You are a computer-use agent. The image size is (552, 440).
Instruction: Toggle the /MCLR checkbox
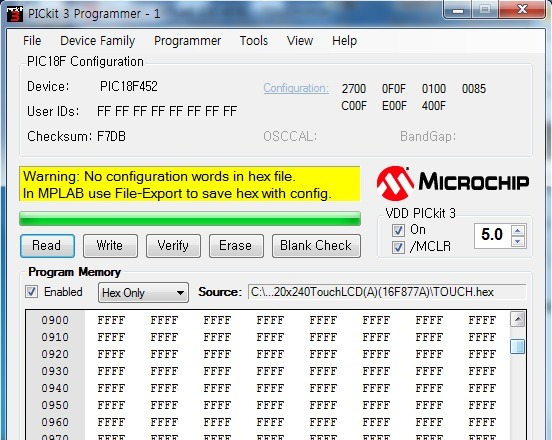398,247
